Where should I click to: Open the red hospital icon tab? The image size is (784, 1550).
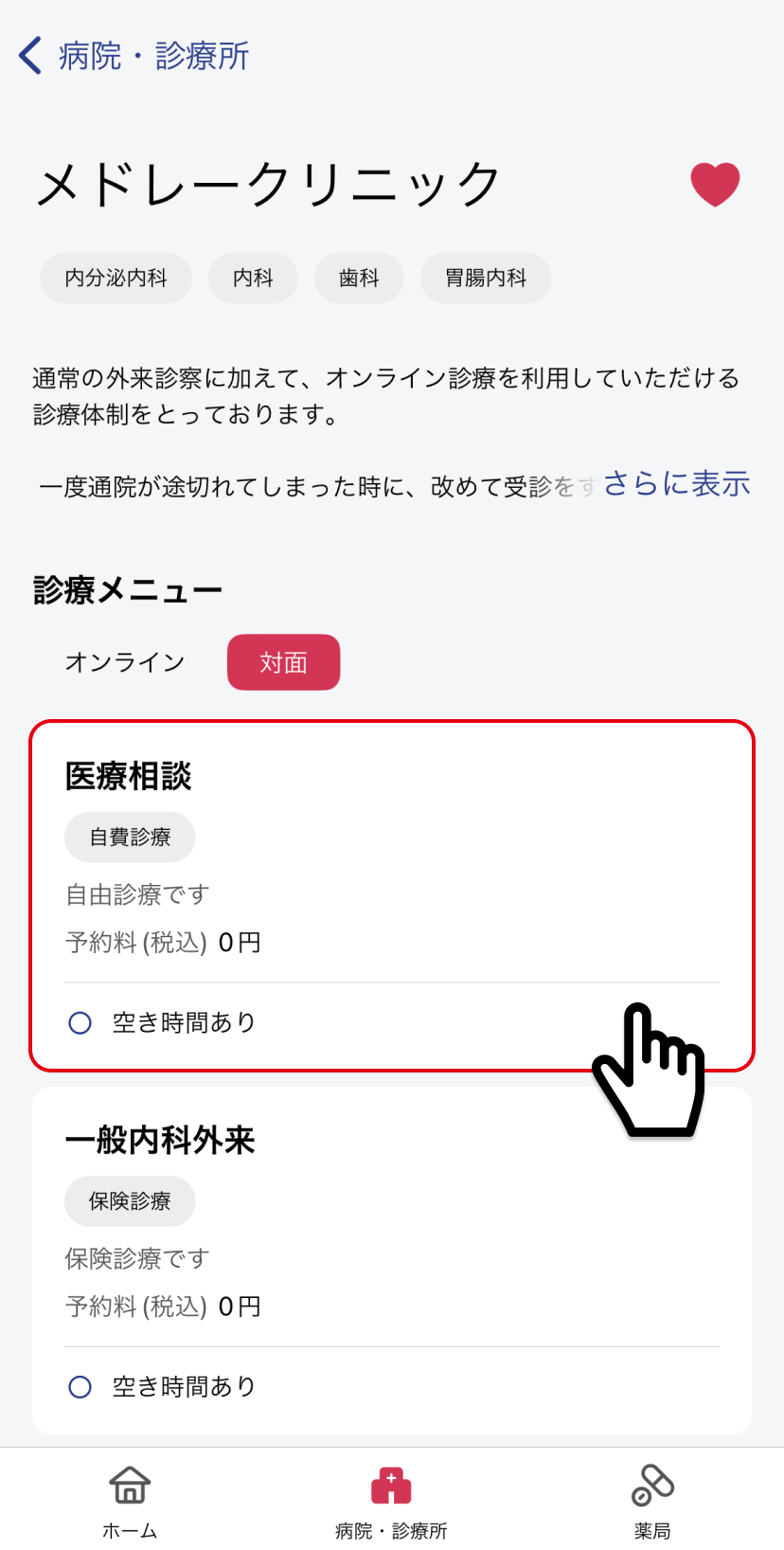click(391, 1486)
